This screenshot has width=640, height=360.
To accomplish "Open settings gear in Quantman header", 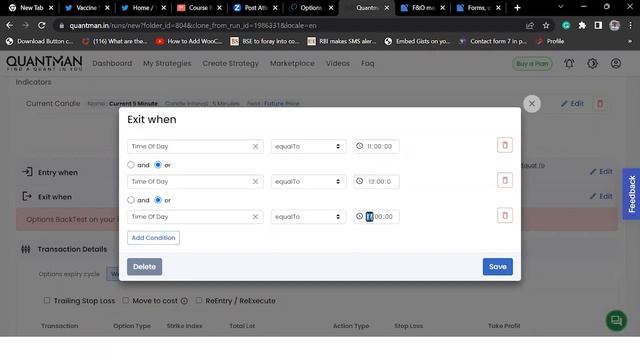I will 592,64.
